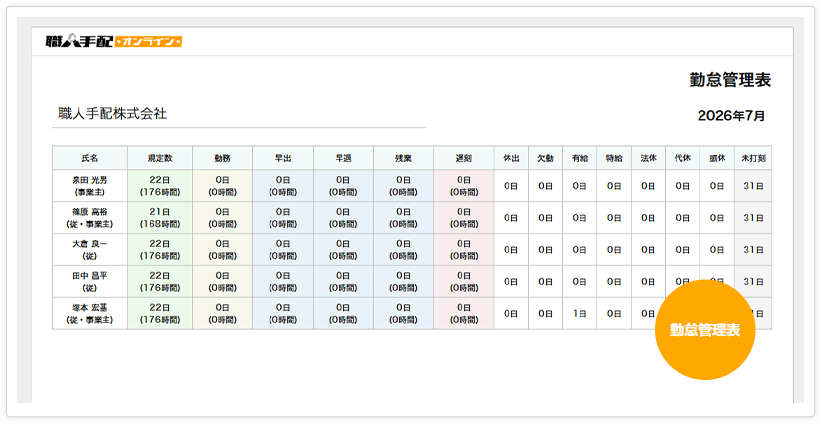Click the 氏名 column header

pyautogui.click(x=90, y=158)
